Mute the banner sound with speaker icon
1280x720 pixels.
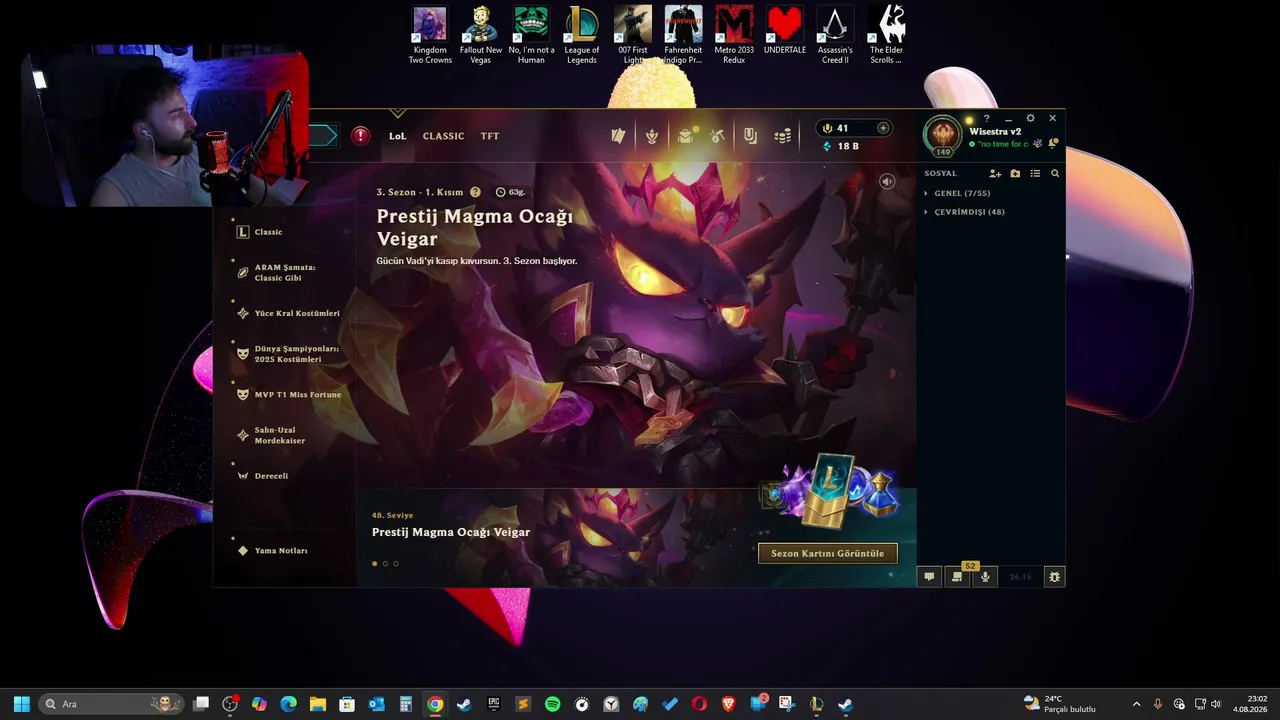pyautogui.click(x=886, y=181)
